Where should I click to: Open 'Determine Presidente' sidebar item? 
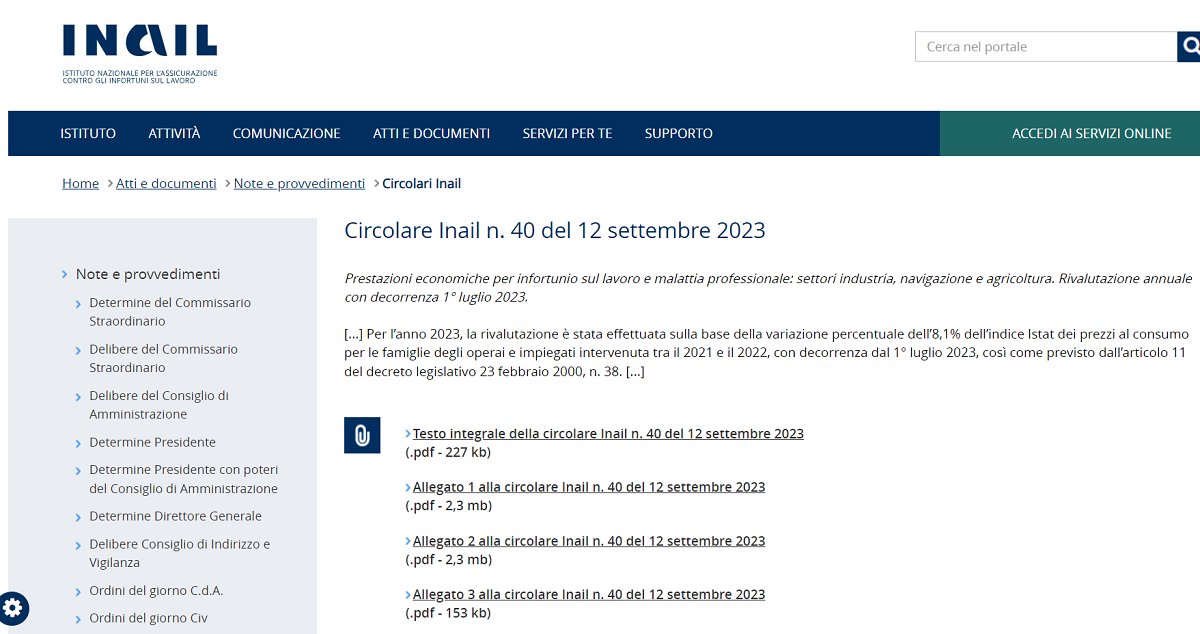coord(152,442)
